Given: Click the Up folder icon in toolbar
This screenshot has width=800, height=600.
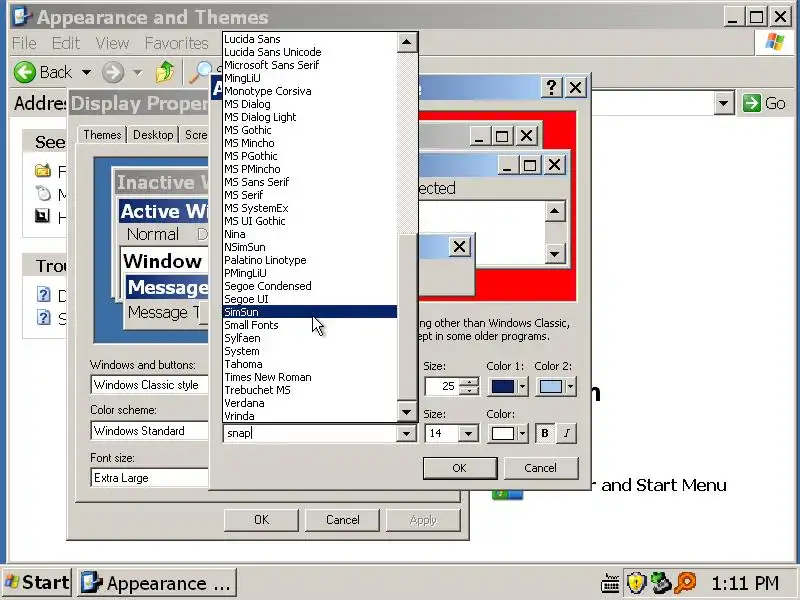Looking at the screenshot, I should (165, 72).
